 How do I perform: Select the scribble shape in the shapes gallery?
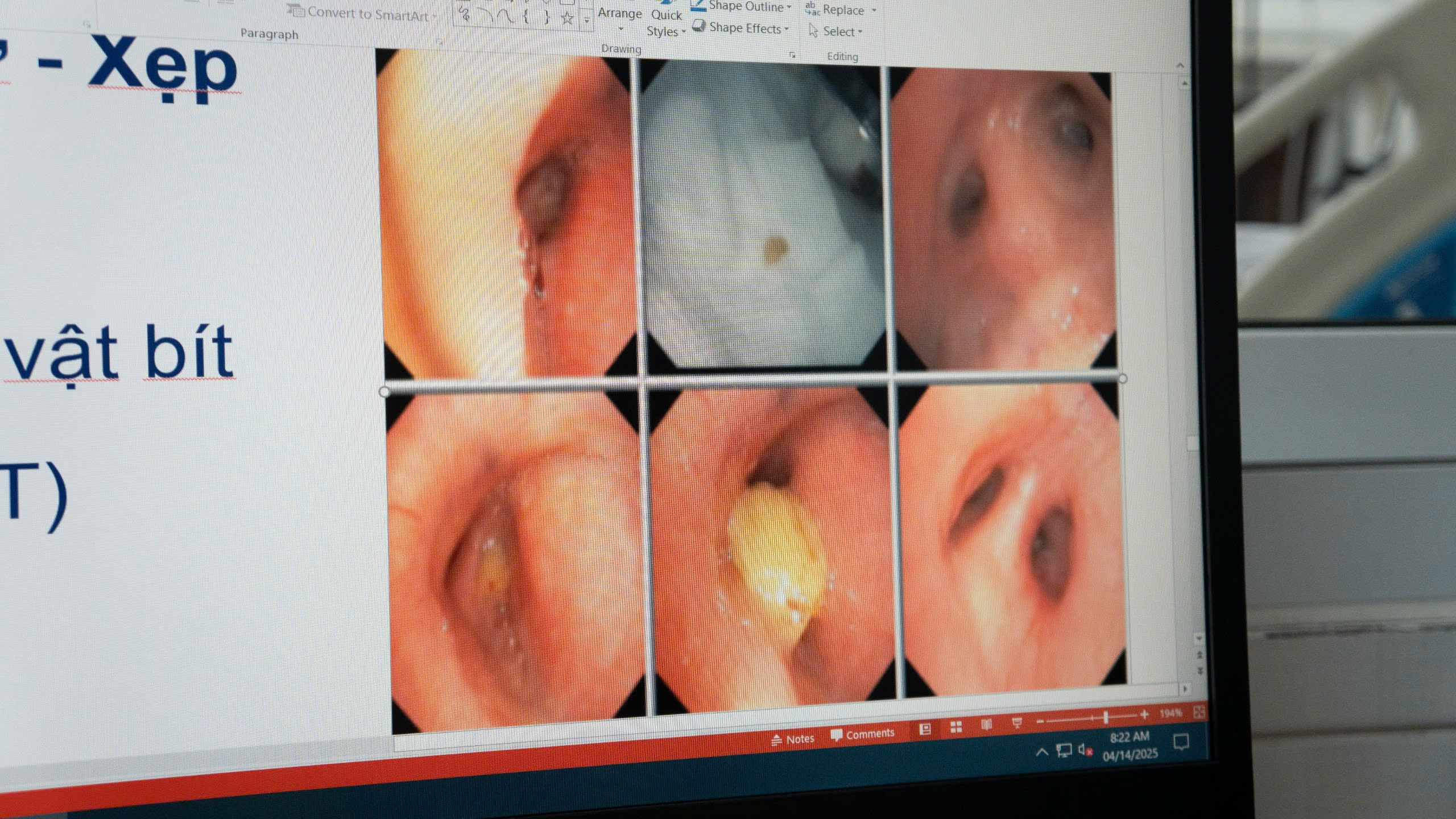pos(465,14)
